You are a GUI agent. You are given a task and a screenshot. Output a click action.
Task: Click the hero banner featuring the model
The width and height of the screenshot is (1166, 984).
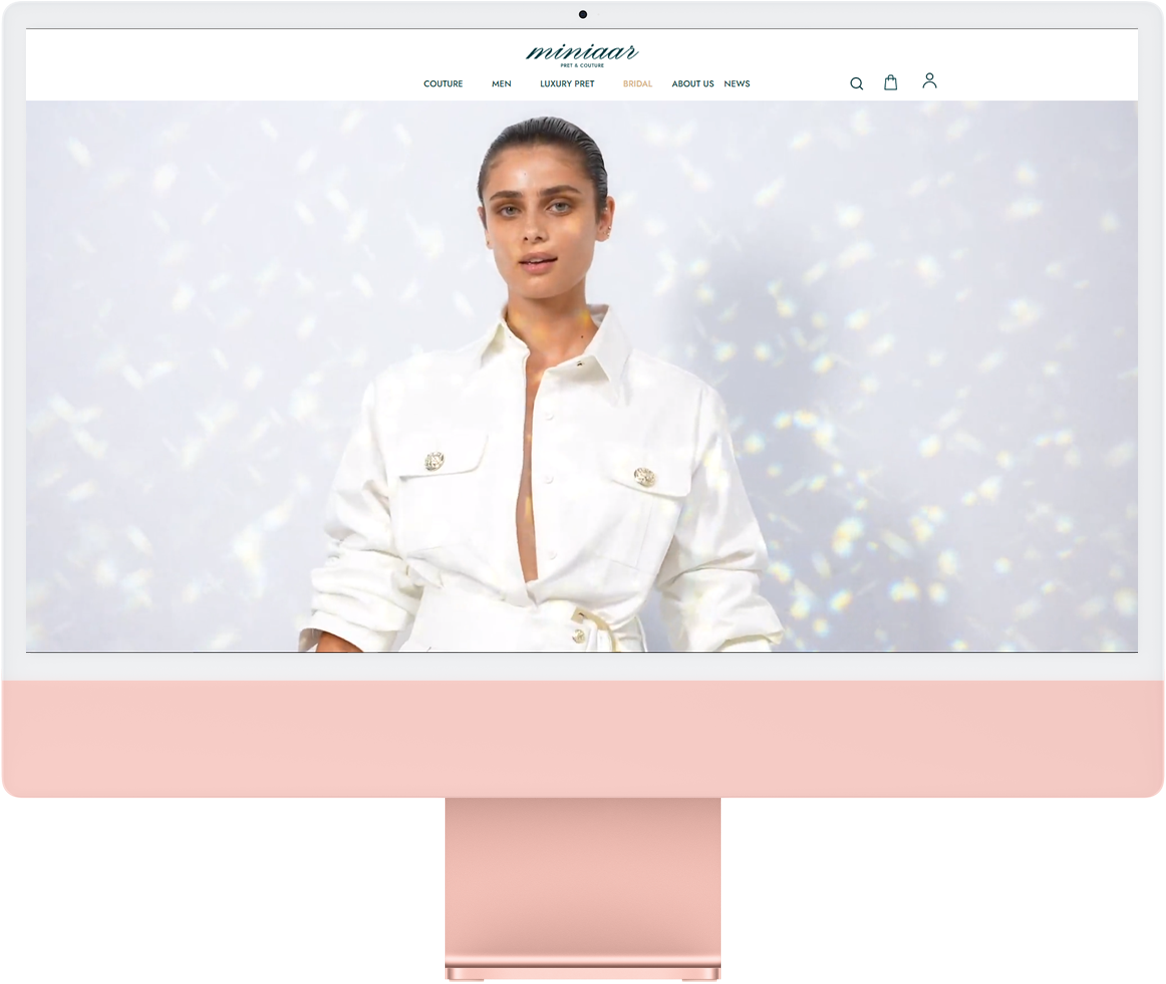[583, 380]
